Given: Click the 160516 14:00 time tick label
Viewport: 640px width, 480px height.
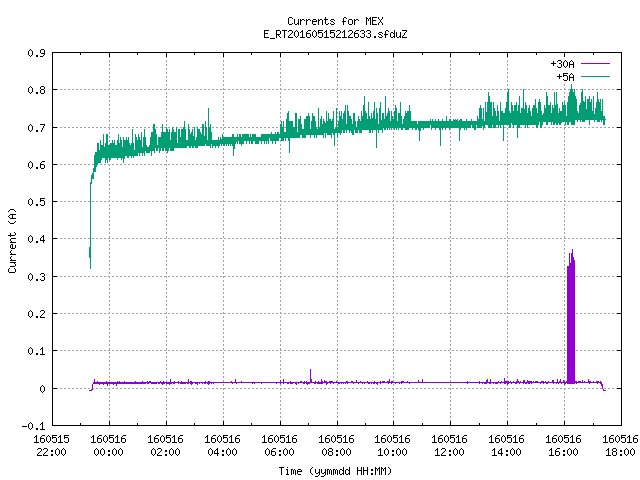Looking at the screenshot, I should coord(507,445).
